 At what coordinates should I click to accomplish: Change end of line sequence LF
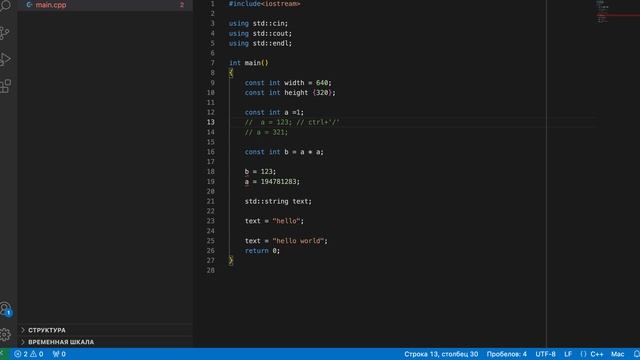tap(568, 354)
